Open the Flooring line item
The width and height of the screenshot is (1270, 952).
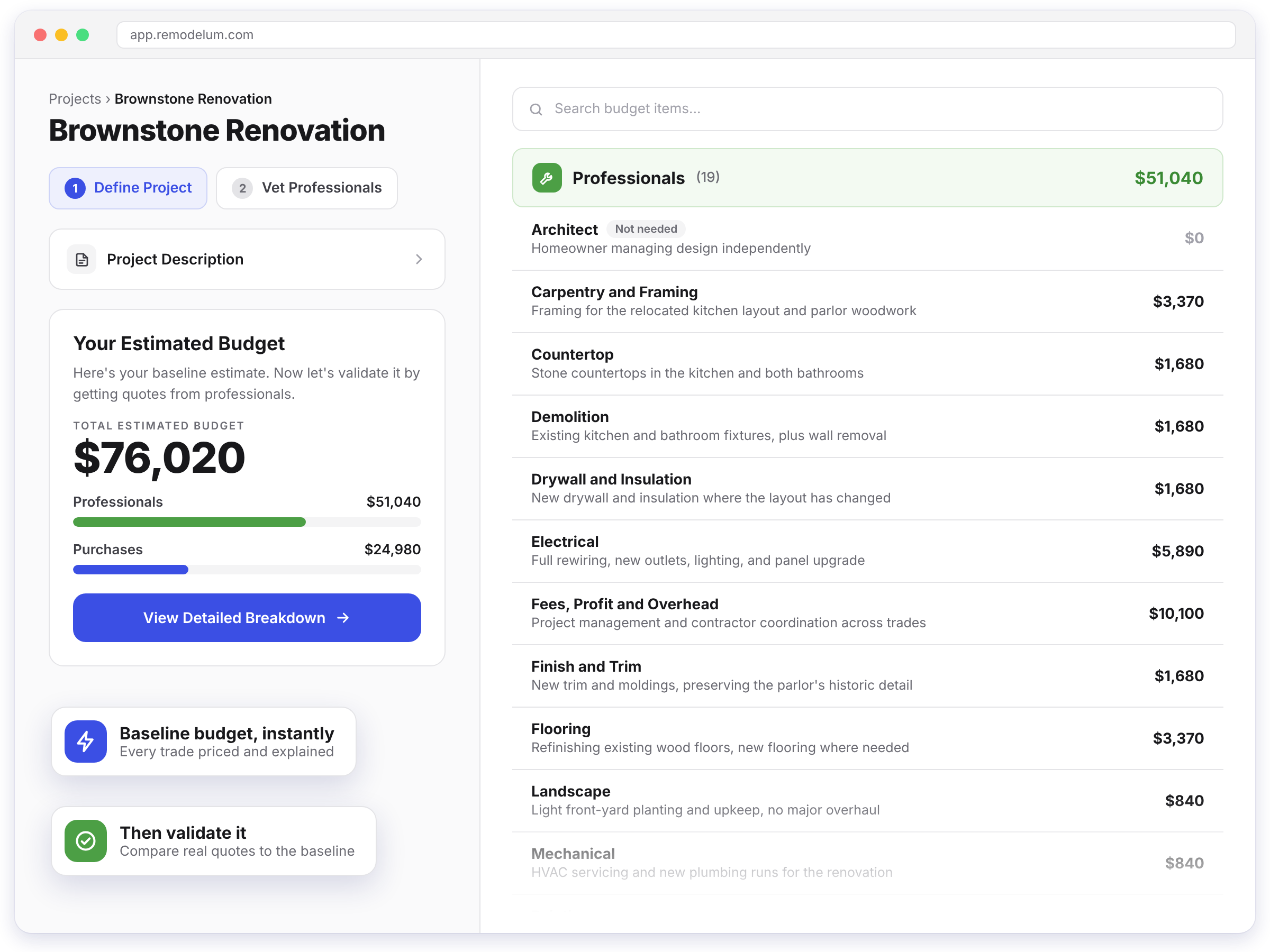(x=867, y=738)
